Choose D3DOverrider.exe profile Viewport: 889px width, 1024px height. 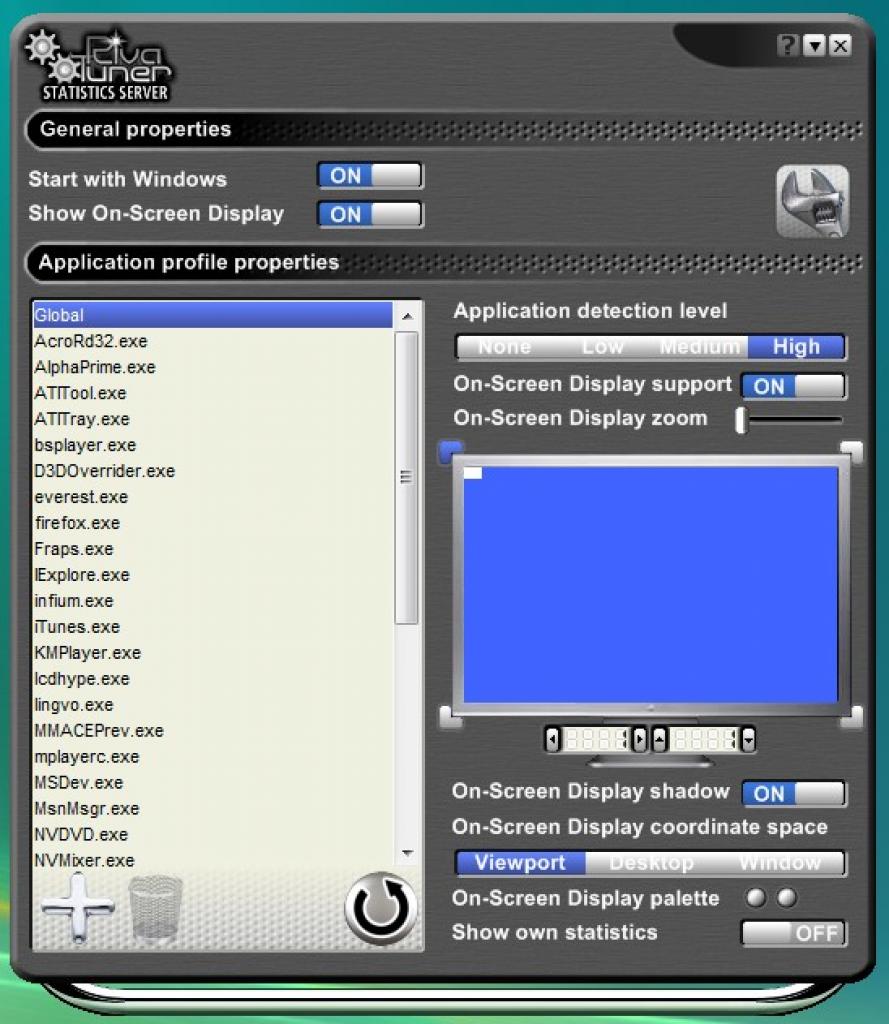(213, 471)
